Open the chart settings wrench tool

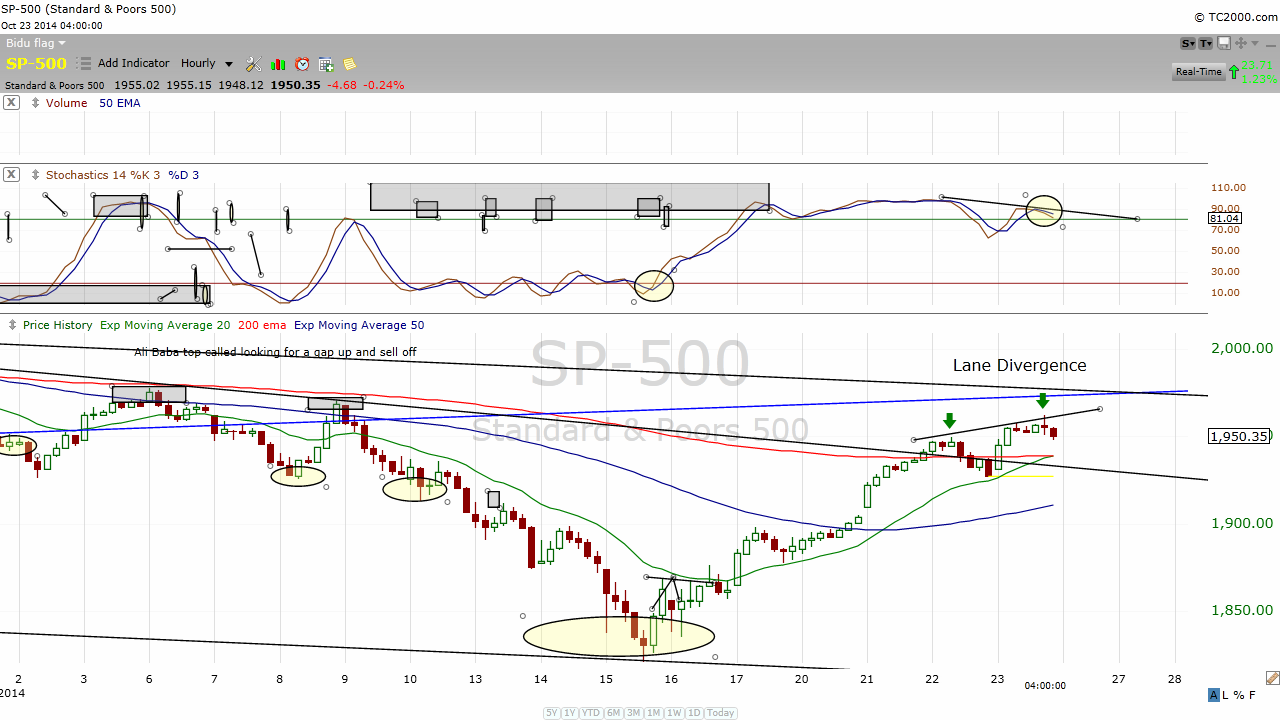click(253, 64)
